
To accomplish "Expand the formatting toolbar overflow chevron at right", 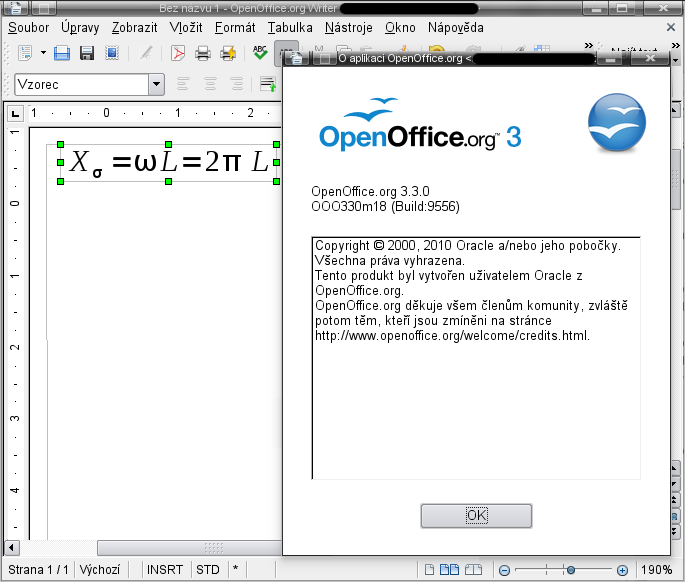I will point(676,45).
